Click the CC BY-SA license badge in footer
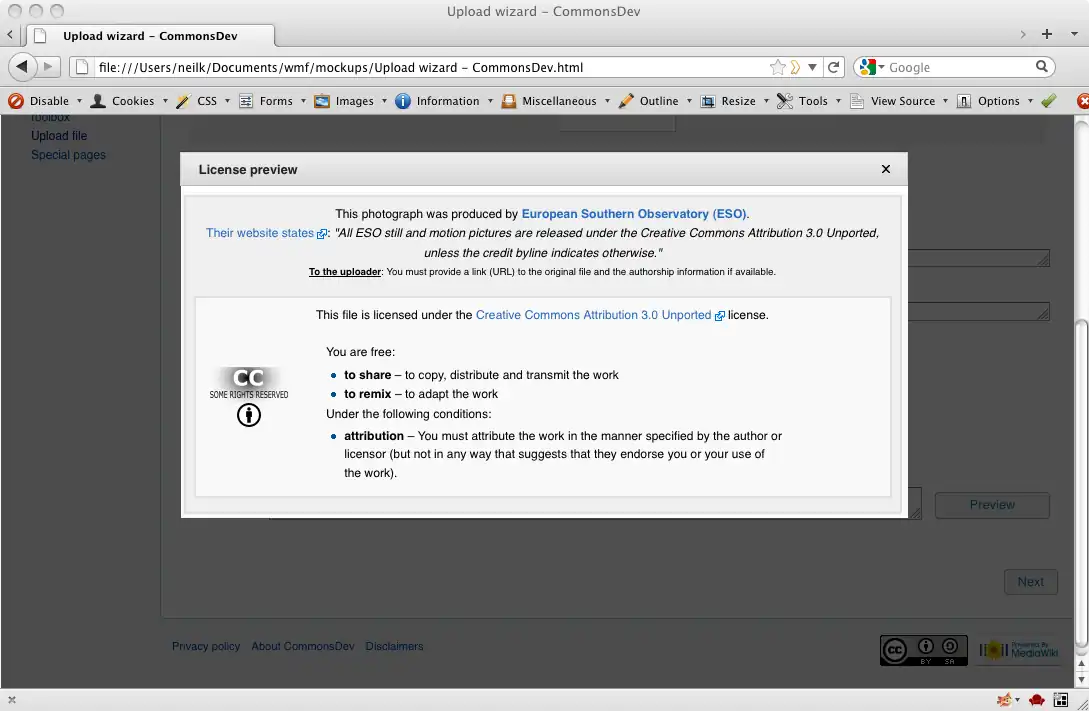 pyautogui.click(x=923, y=650)
